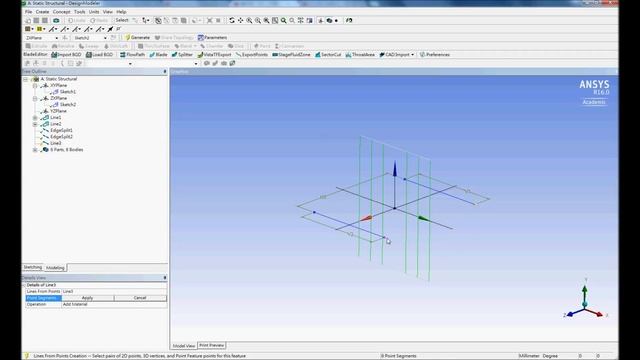Click the Blade tool

tap(158, 55)
